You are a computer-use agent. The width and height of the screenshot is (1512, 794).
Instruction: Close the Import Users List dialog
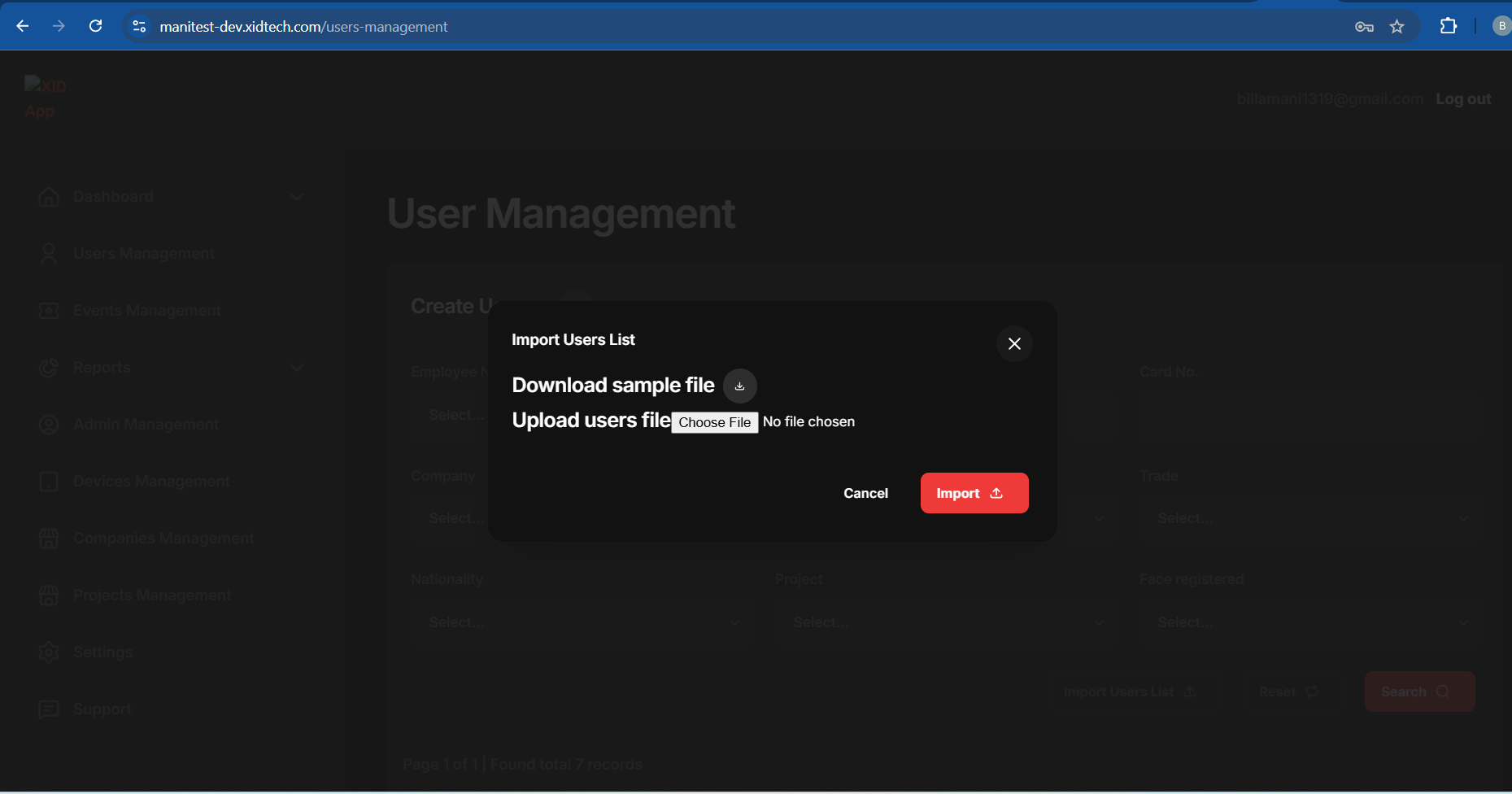[1014, 344]
